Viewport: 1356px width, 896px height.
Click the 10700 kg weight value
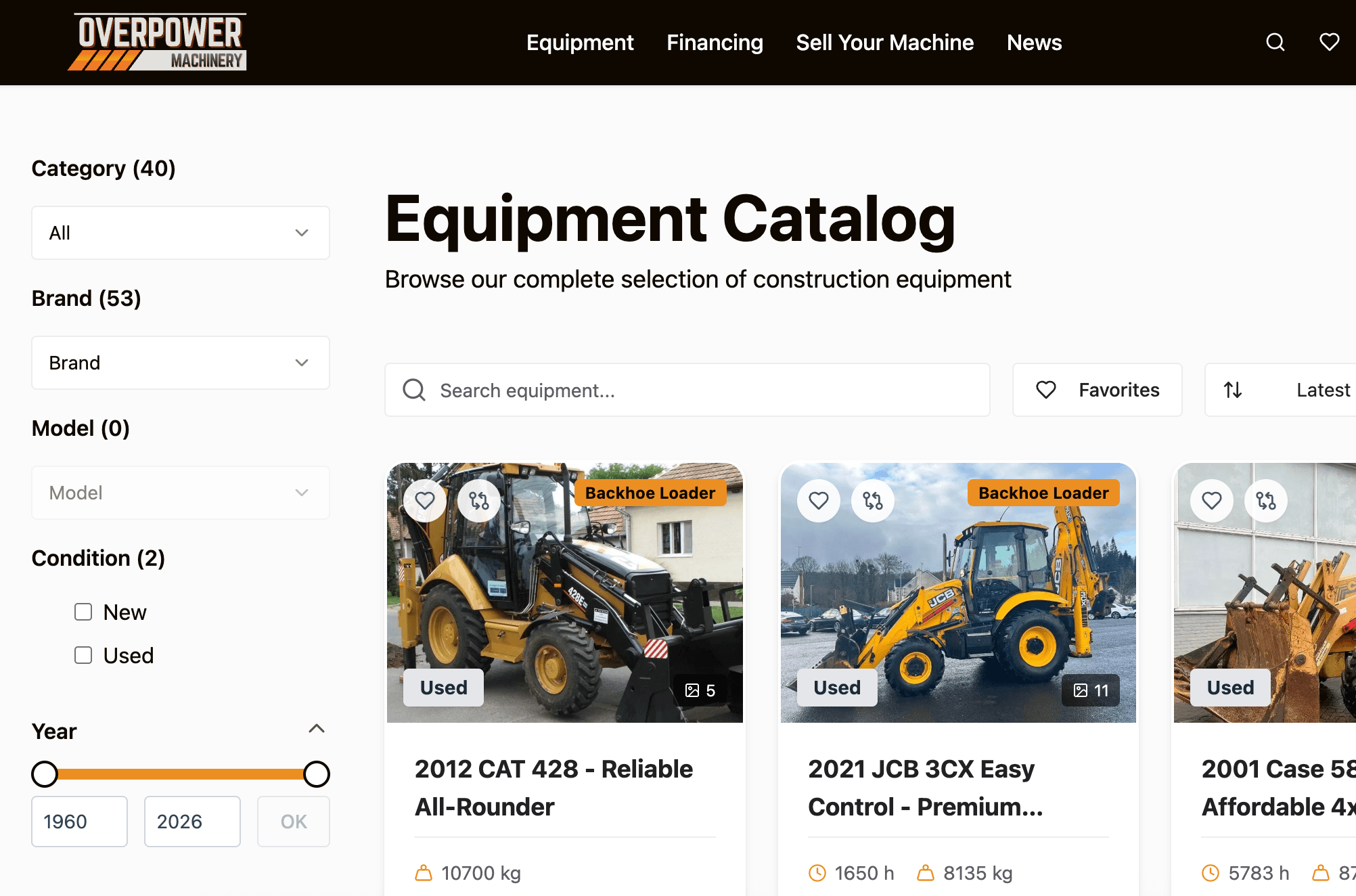click(481, 873)
